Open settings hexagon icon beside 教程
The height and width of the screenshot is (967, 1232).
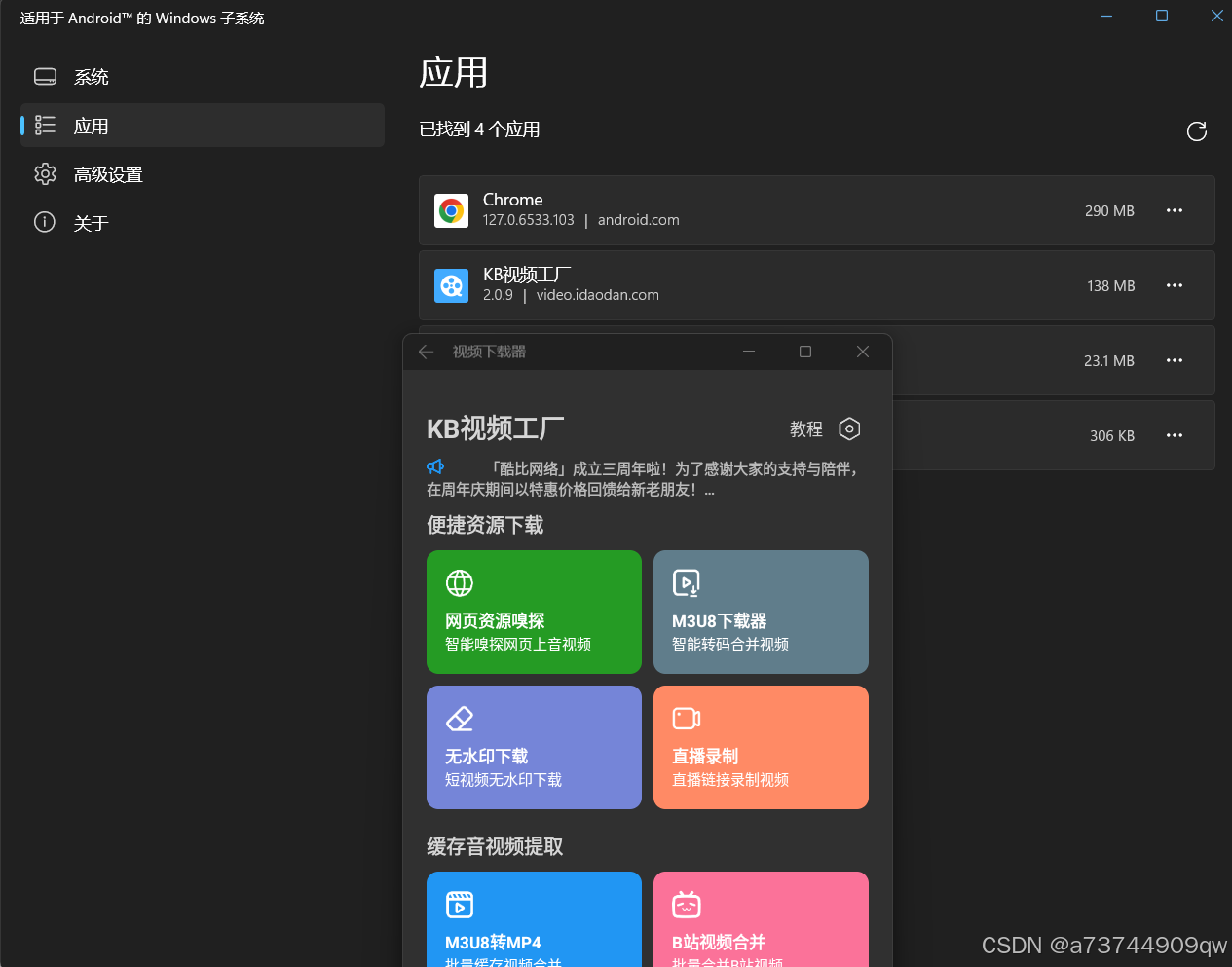(849, 428)
